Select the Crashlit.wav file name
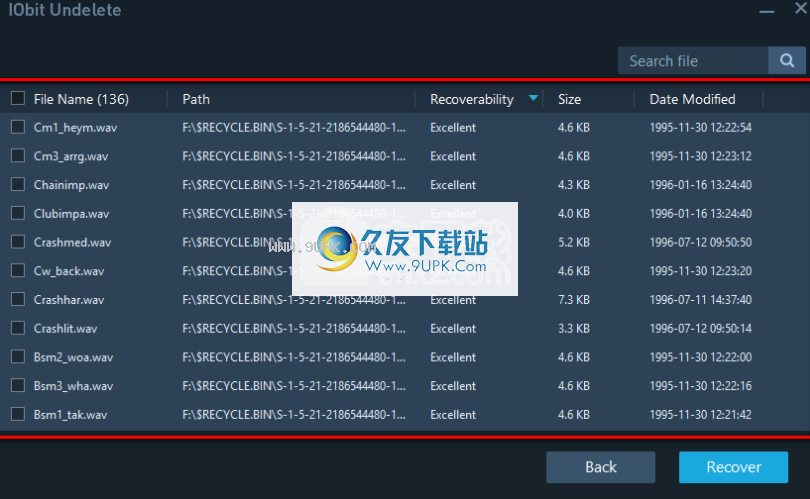Screen dimensions: 810x499 [66, 329]
